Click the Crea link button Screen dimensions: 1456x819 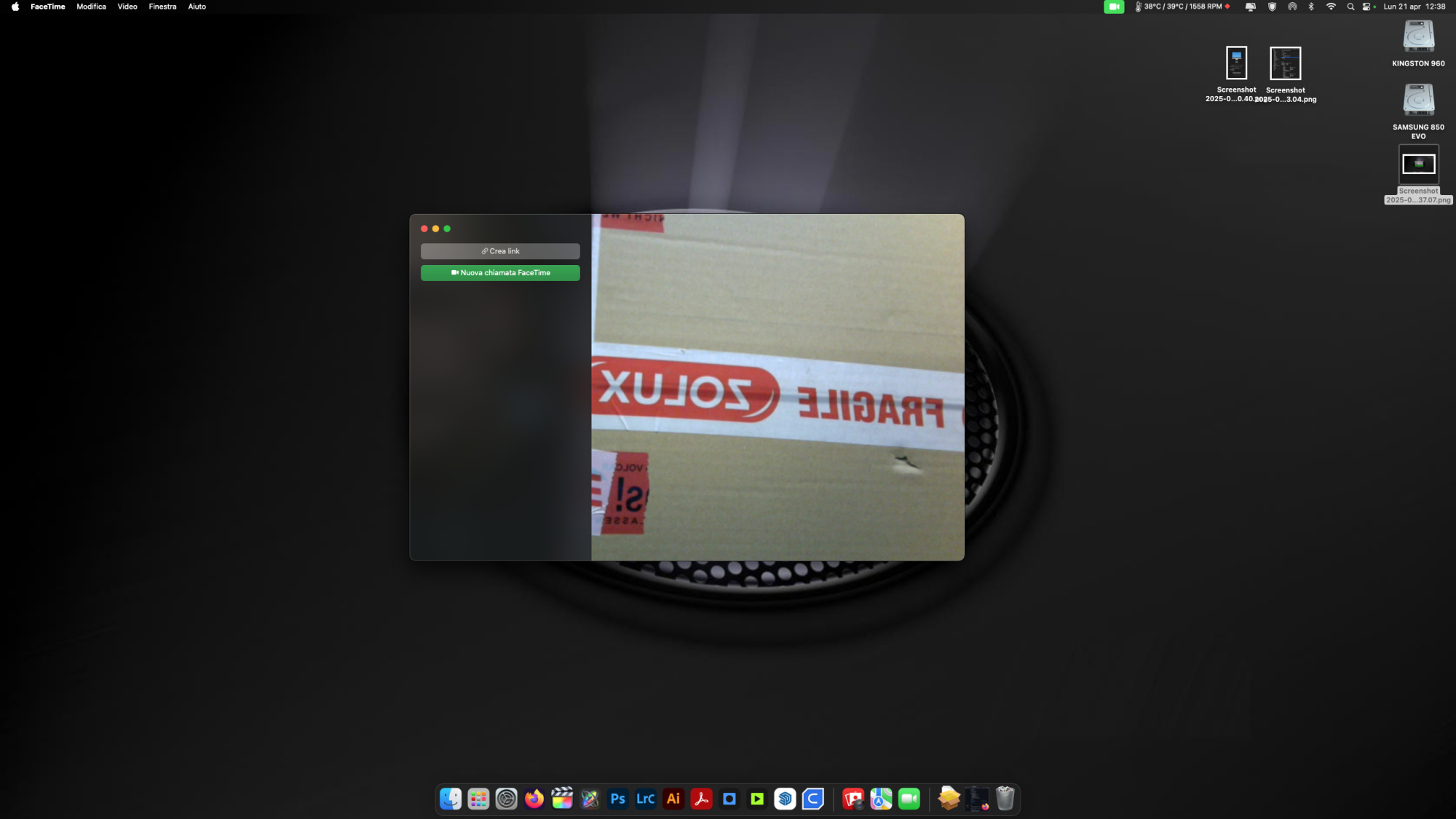(x=500, y=251)
